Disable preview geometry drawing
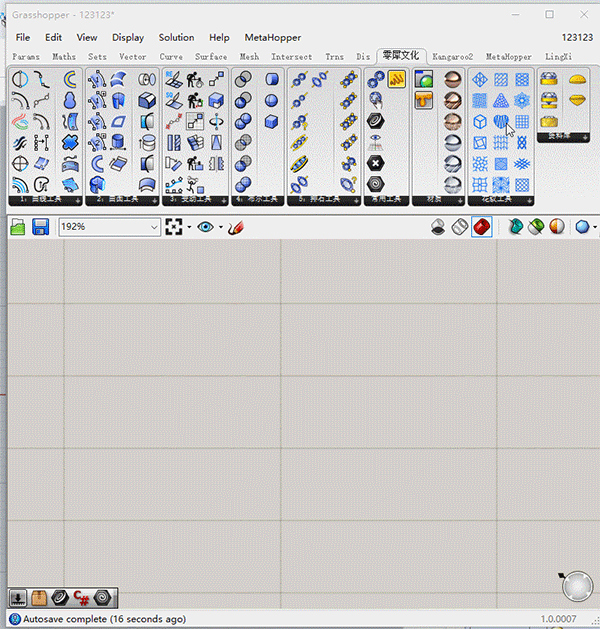 [438, 227]
